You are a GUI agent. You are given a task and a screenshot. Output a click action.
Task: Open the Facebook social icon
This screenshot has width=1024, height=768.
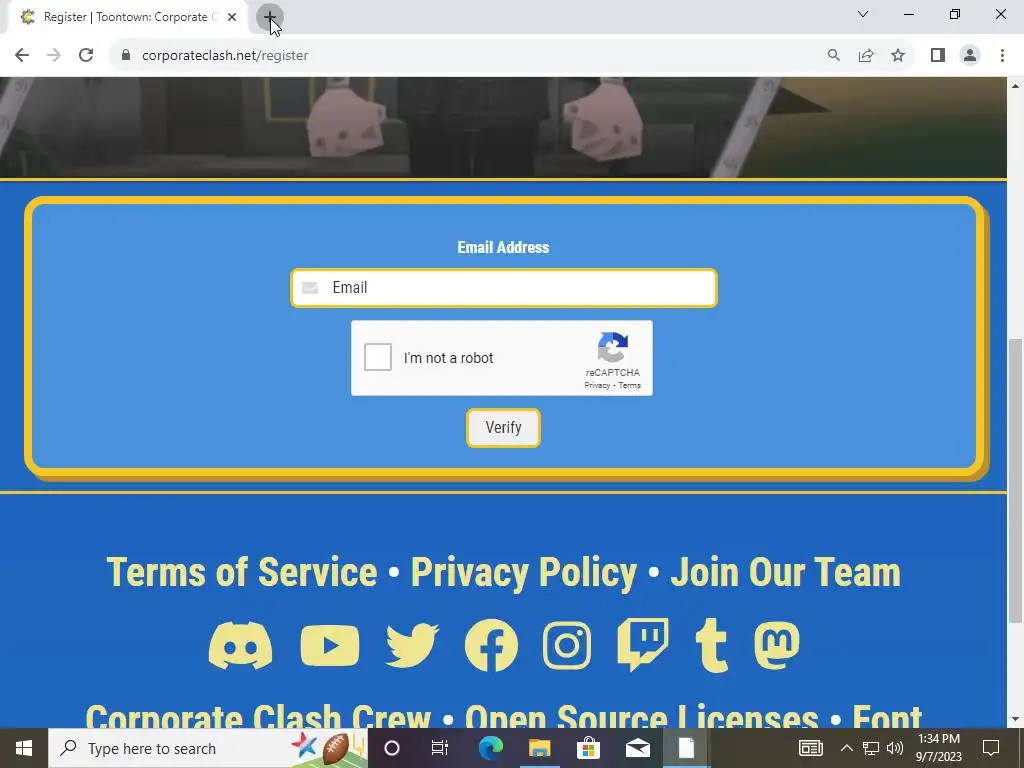click(x=491, y=645)
